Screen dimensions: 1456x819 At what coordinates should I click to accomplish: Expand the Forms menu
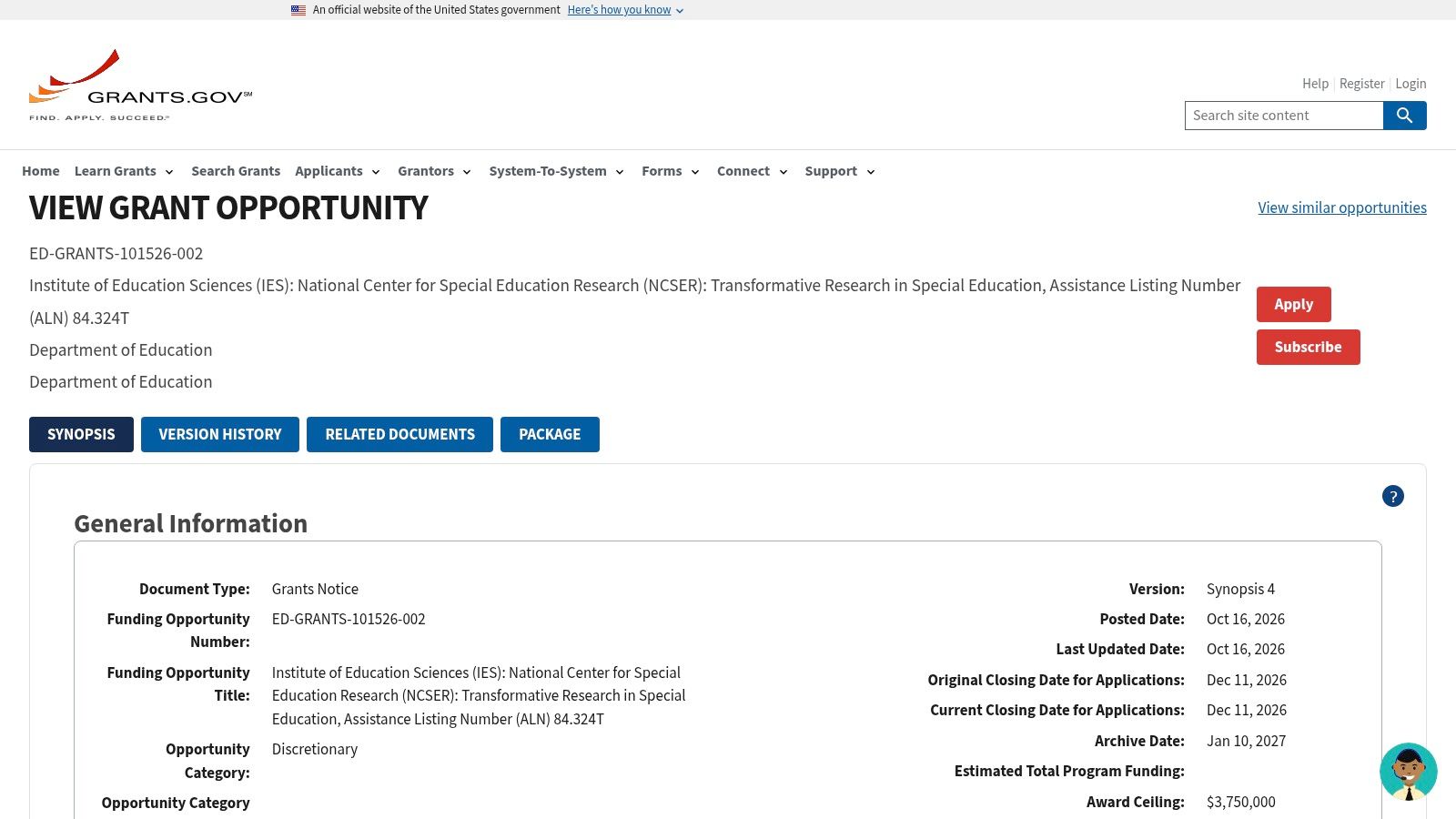point(671,171)
